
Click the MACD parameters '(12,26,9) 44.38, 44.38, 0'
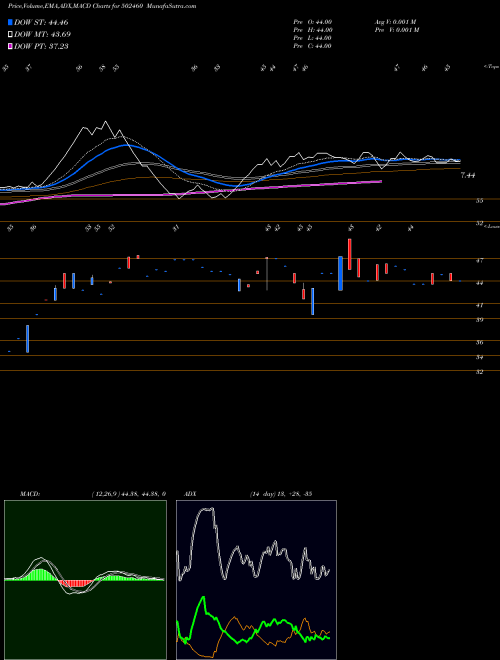coord(129,494)
